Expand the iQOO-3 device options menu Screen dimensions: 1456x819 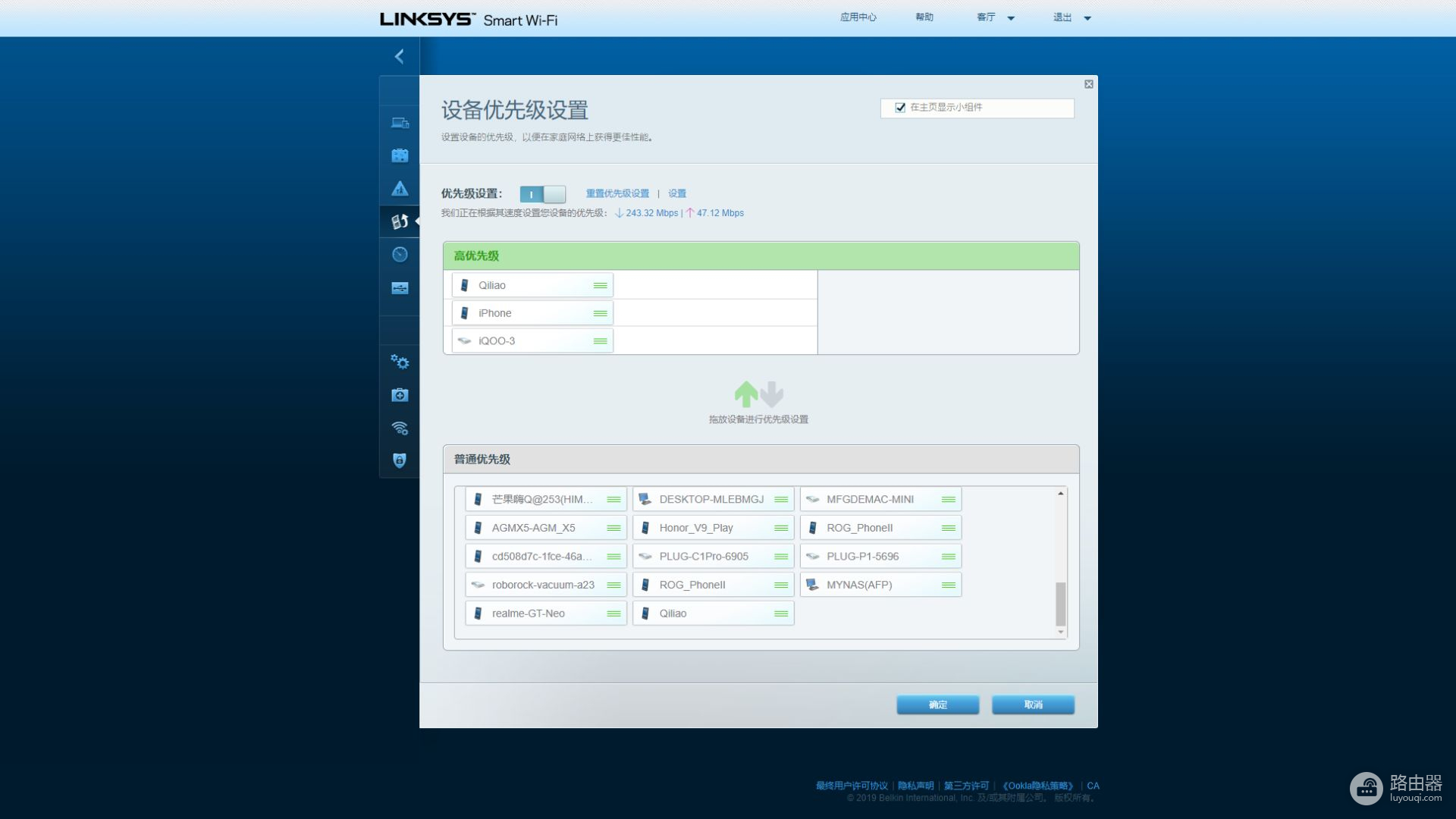tap(600, 340)
